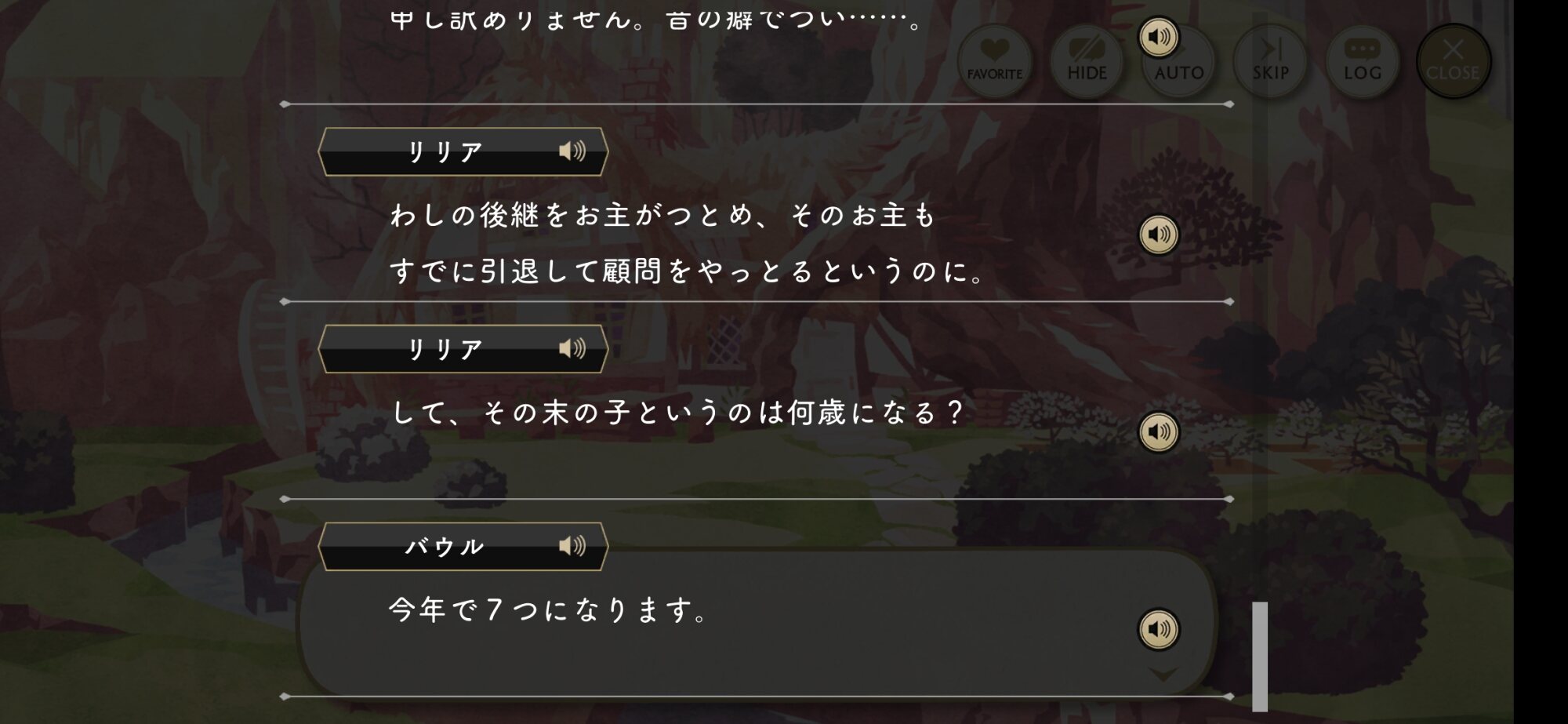This screenshot has width=1568, height=724.
Task: Select the バウル name plate
Action: (463, 546)
